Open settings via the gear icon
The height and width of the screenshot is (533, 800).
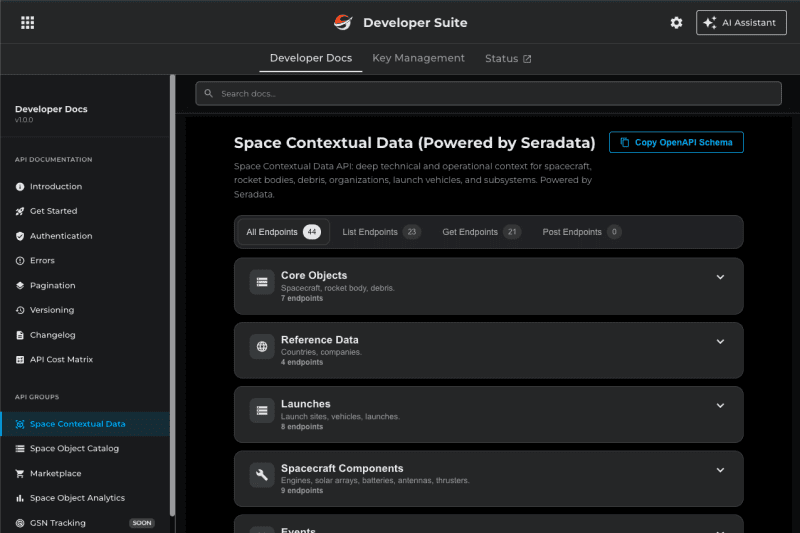pyautogui.click(x=676, y=23)
